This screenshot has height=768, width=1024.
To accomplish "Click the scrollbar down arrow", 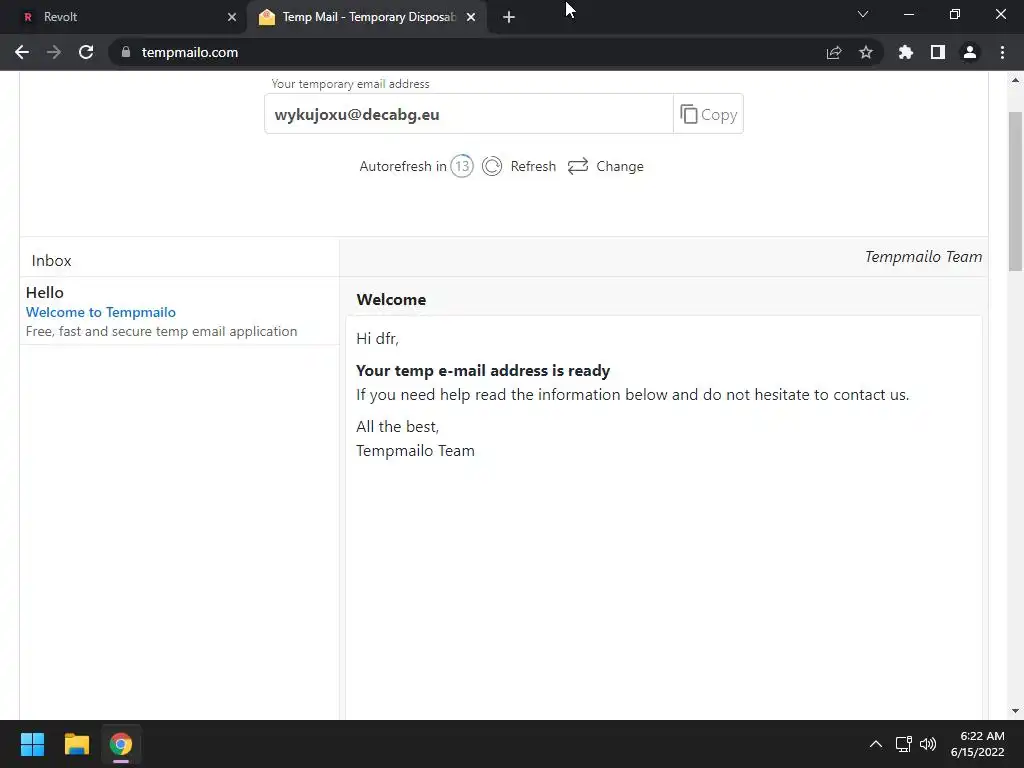I will coord(1015,711).
